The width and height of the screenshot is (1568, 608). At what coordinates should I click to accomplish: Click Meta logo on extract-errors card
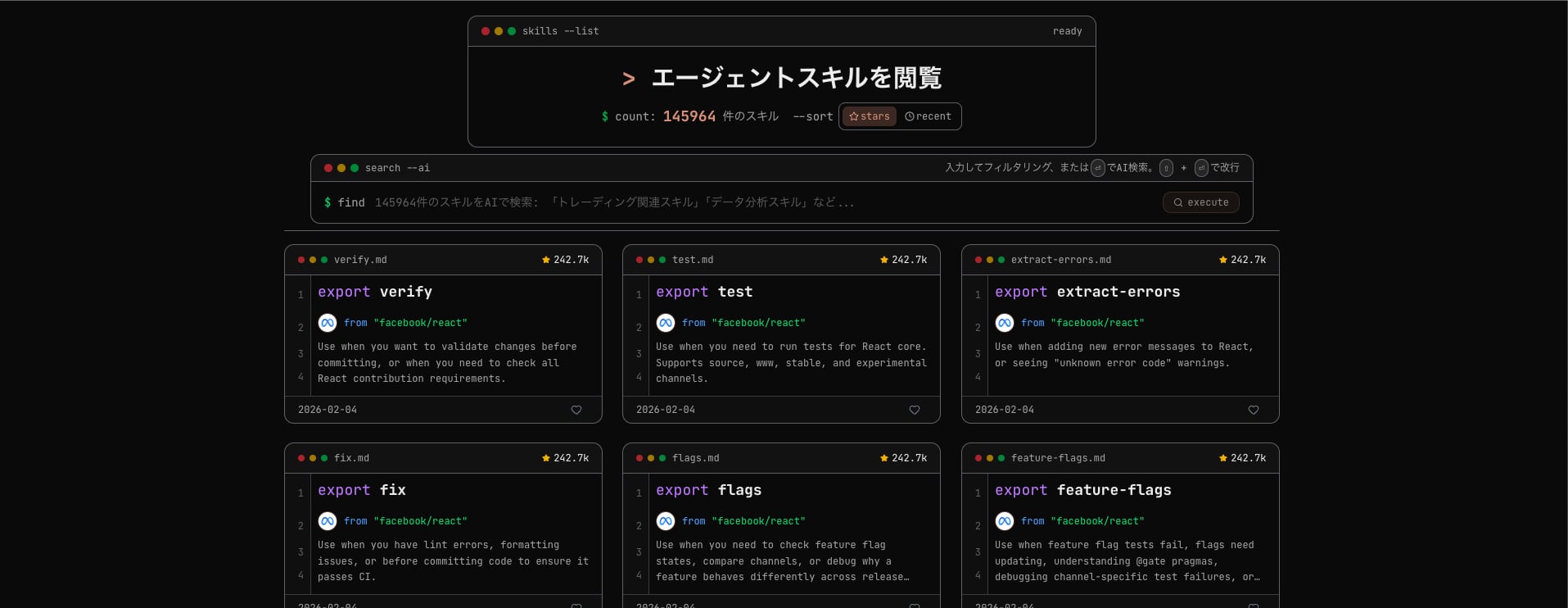[1005, 323]
